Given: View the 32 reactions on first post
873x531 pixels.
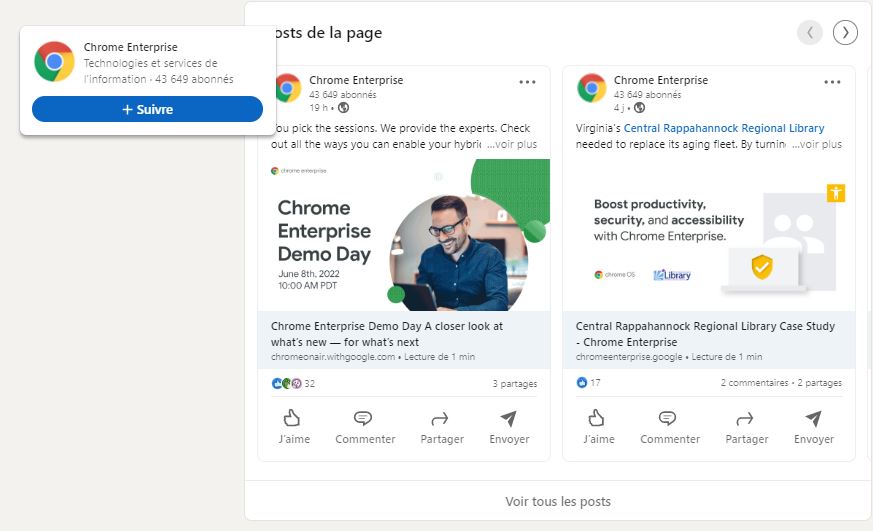Looking at the screenshot, I should (309, 383).
